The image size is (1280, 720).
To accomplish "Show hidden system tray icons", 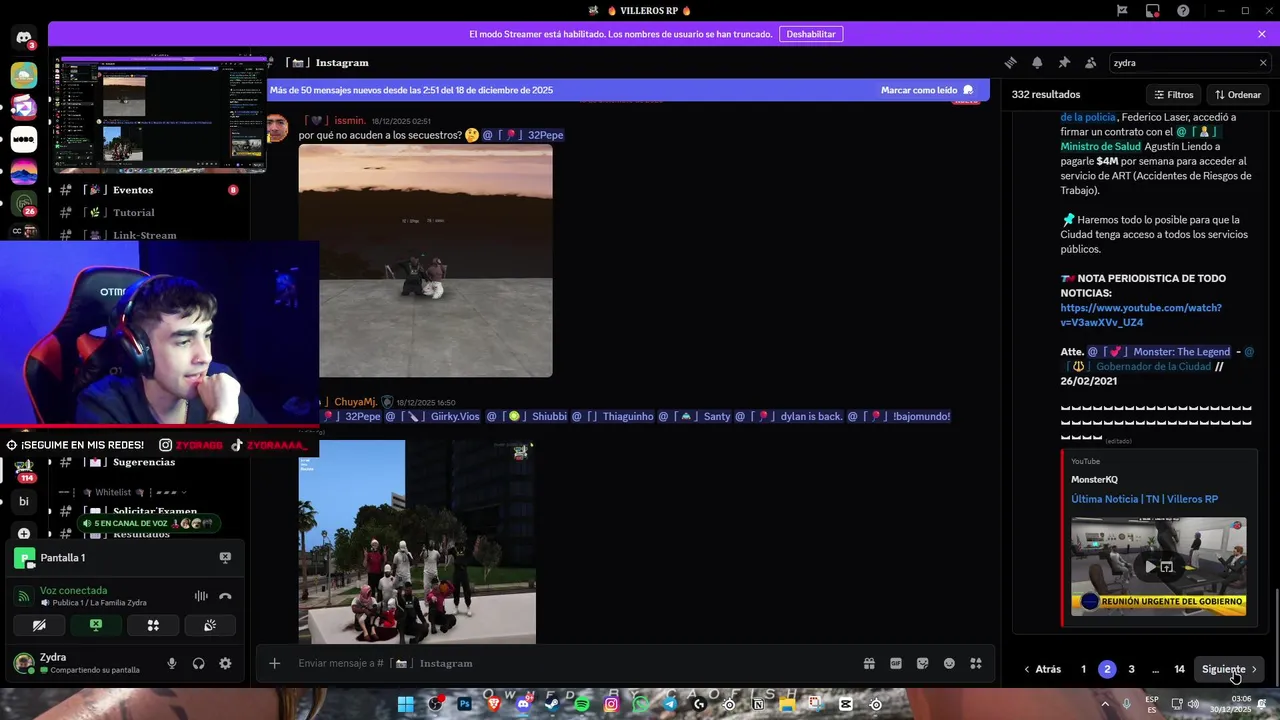I will [x=1107, y=704].
